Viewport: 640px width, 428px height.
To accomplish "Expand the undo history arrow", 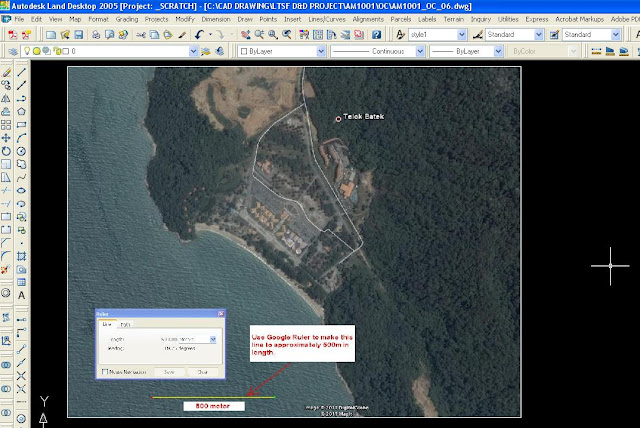I will click(210, 35).
